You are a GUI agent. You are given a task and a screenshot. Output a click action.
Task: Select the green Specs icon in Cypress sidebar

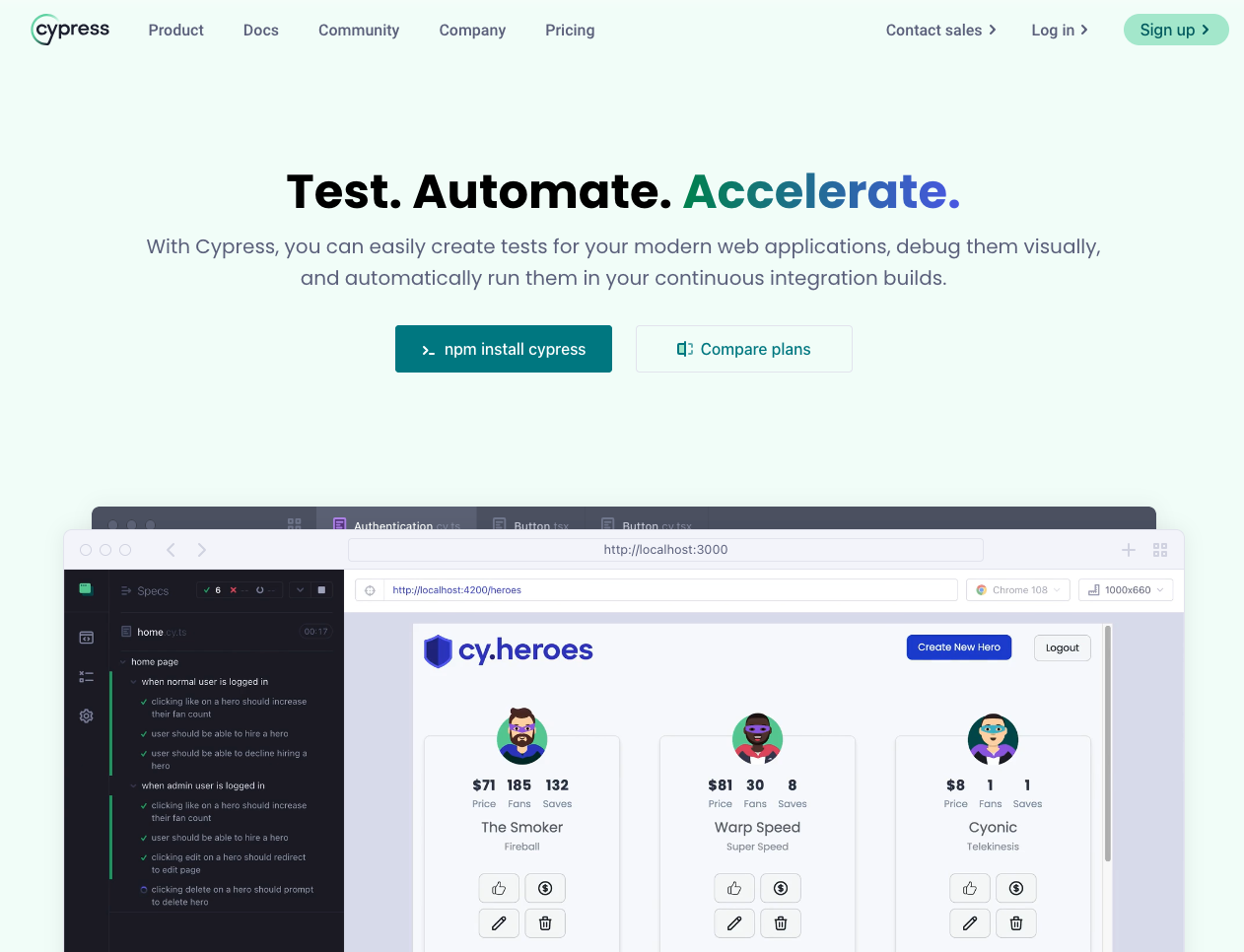(x=86, y=589)
